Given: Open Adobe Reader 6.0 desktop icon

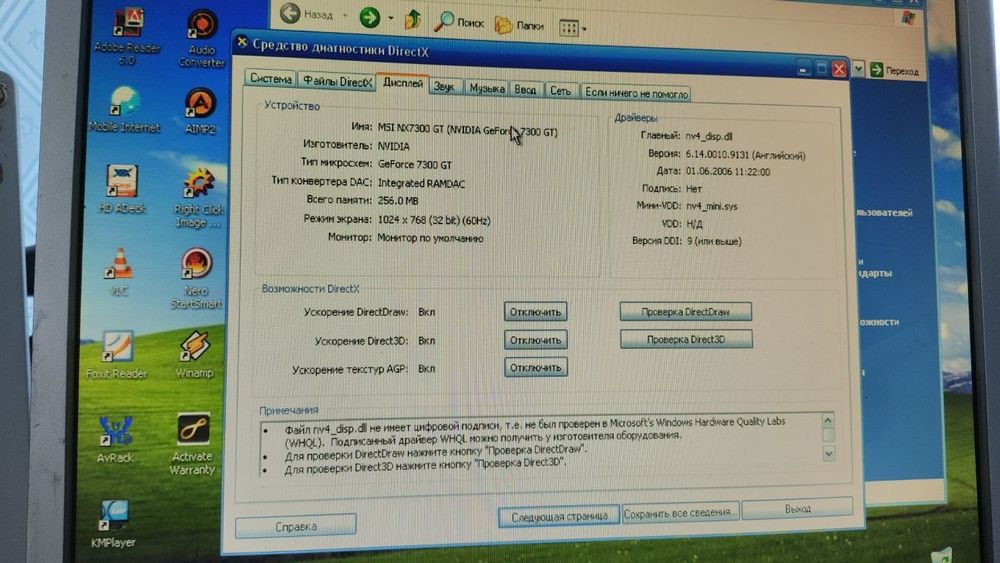Looking at the screenshot, I should [x=128, y=36].
